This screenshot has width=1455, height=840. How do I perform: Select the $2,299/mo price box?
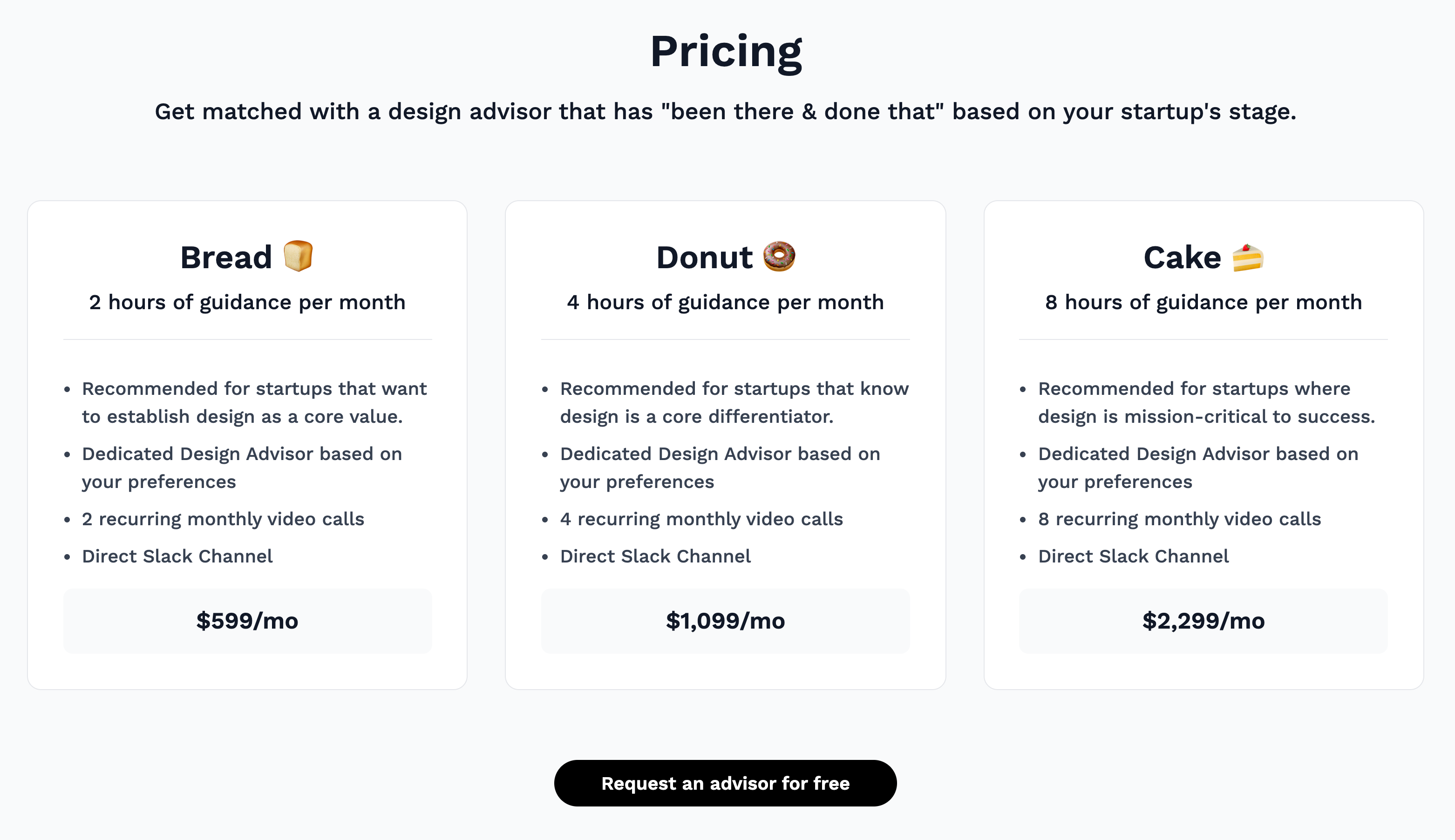point(1203,621)
